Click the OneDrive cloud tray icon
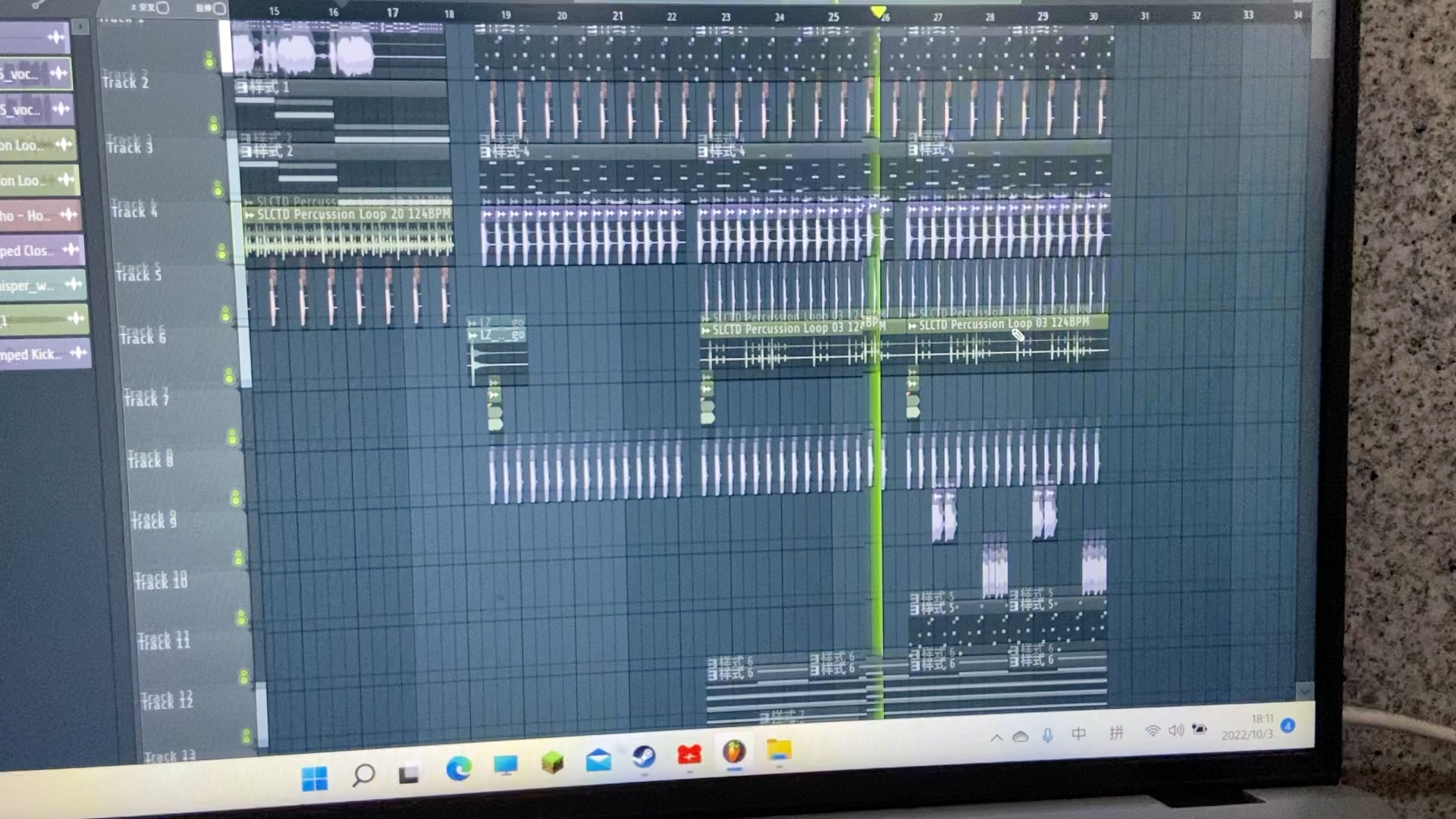Image resolution: width=1456 pixels, height=819 pixels. pyautogui.click(x=1021, y=736)
